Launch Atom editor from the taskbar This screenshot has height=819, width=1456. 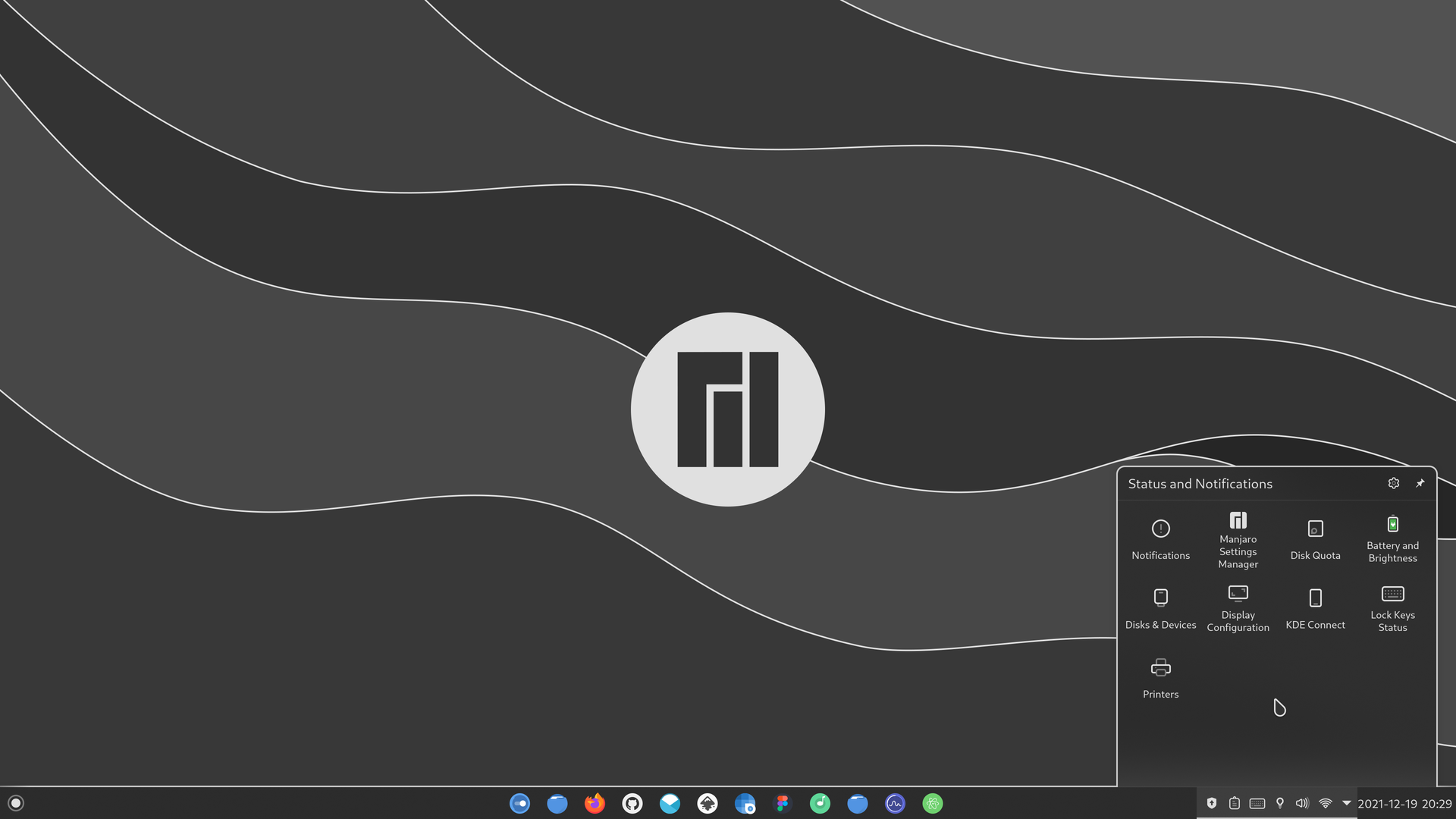pyautogui.click(x=933, y=803)
